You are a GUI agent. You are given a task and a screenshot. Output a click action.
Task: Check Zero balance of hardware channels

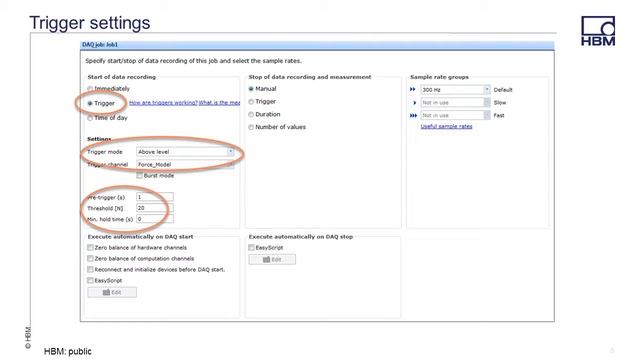pos(90,247)
